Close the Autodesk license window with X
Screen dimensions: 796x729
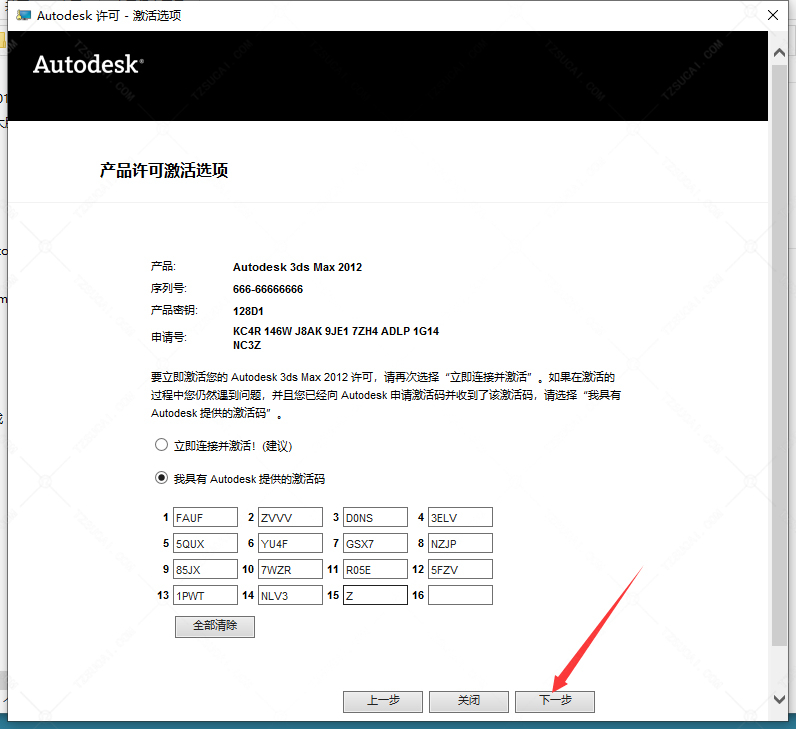pos(773,15)
